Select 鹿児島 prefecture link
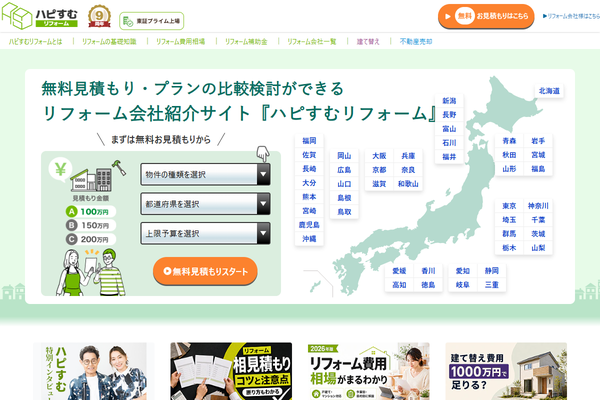This screenshot has width=600, height=400. [309, 225]
